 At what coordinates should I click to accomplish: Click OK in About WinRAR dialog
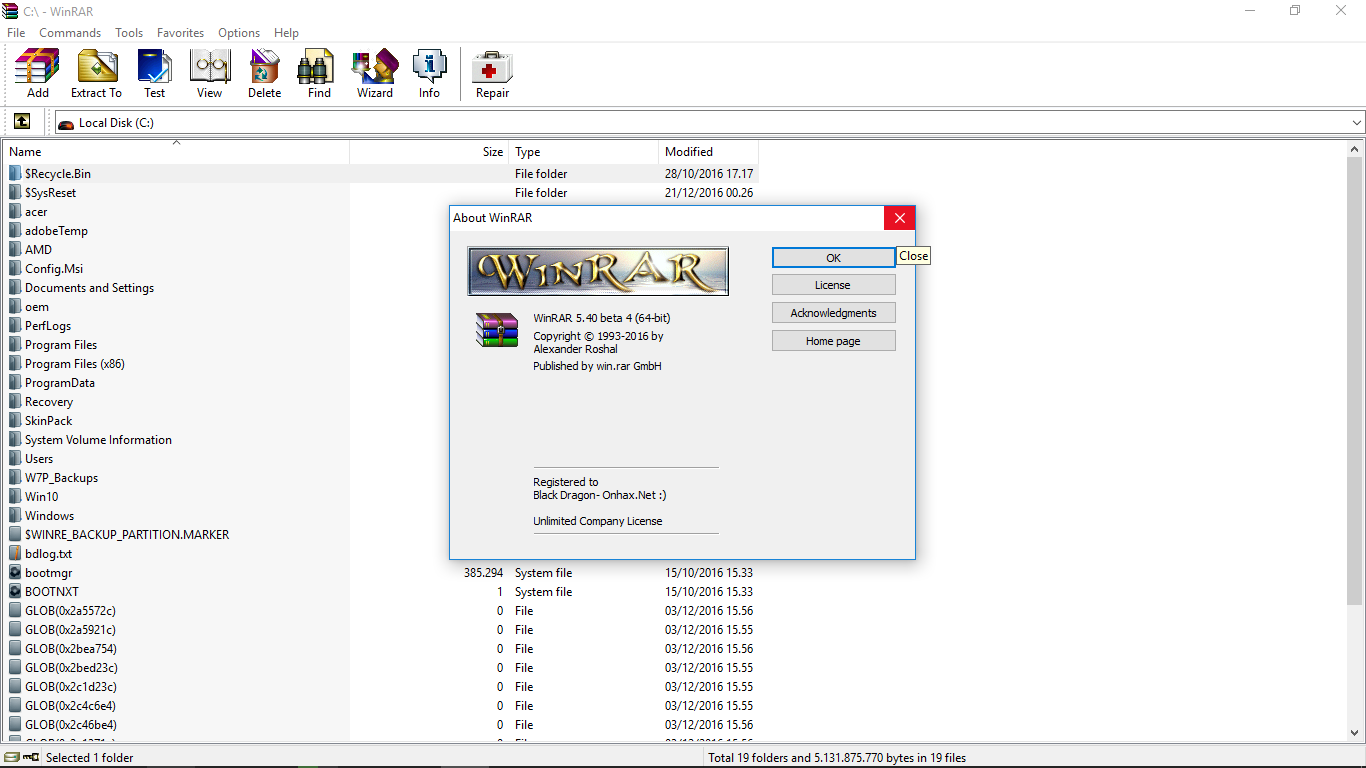(833, 257)
